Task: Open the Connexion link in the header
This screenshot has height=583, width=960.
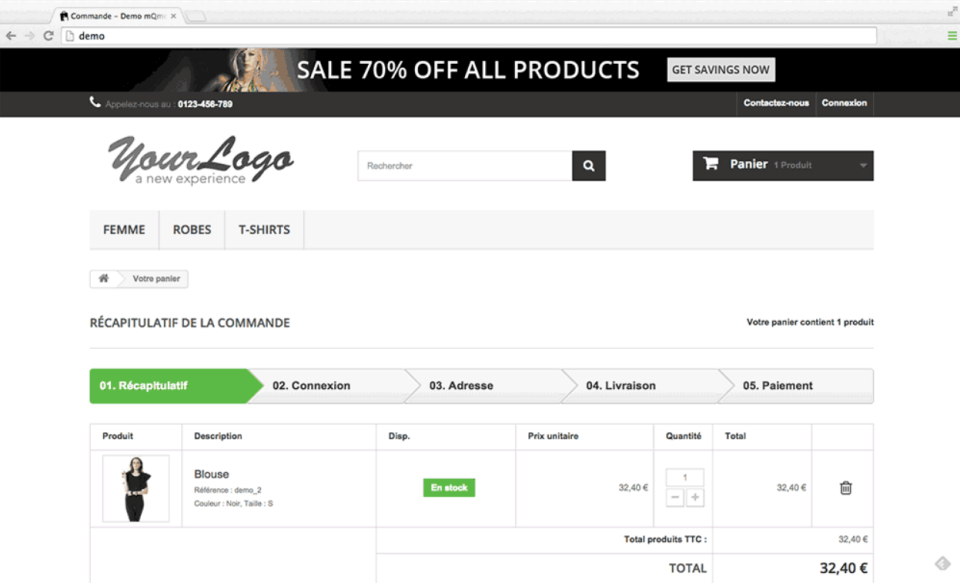Action: 844,103
